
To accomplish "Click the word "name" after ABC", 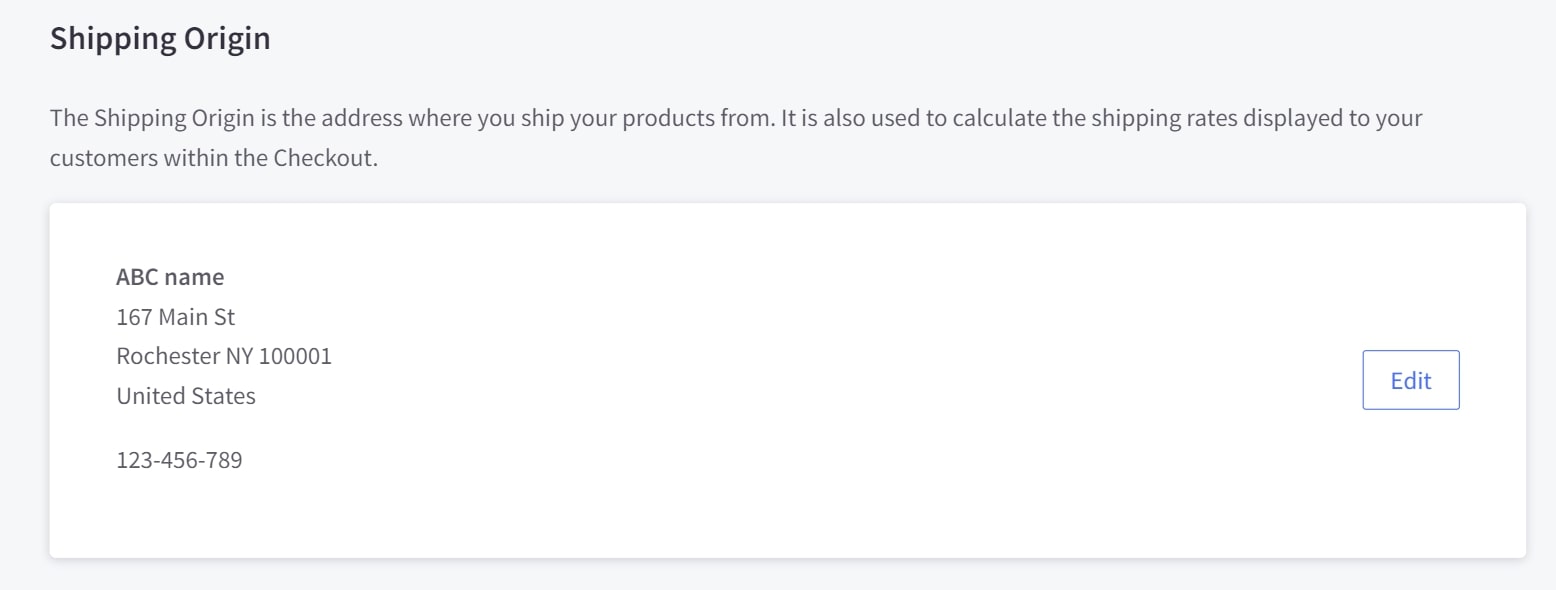I will click(195, 277).
